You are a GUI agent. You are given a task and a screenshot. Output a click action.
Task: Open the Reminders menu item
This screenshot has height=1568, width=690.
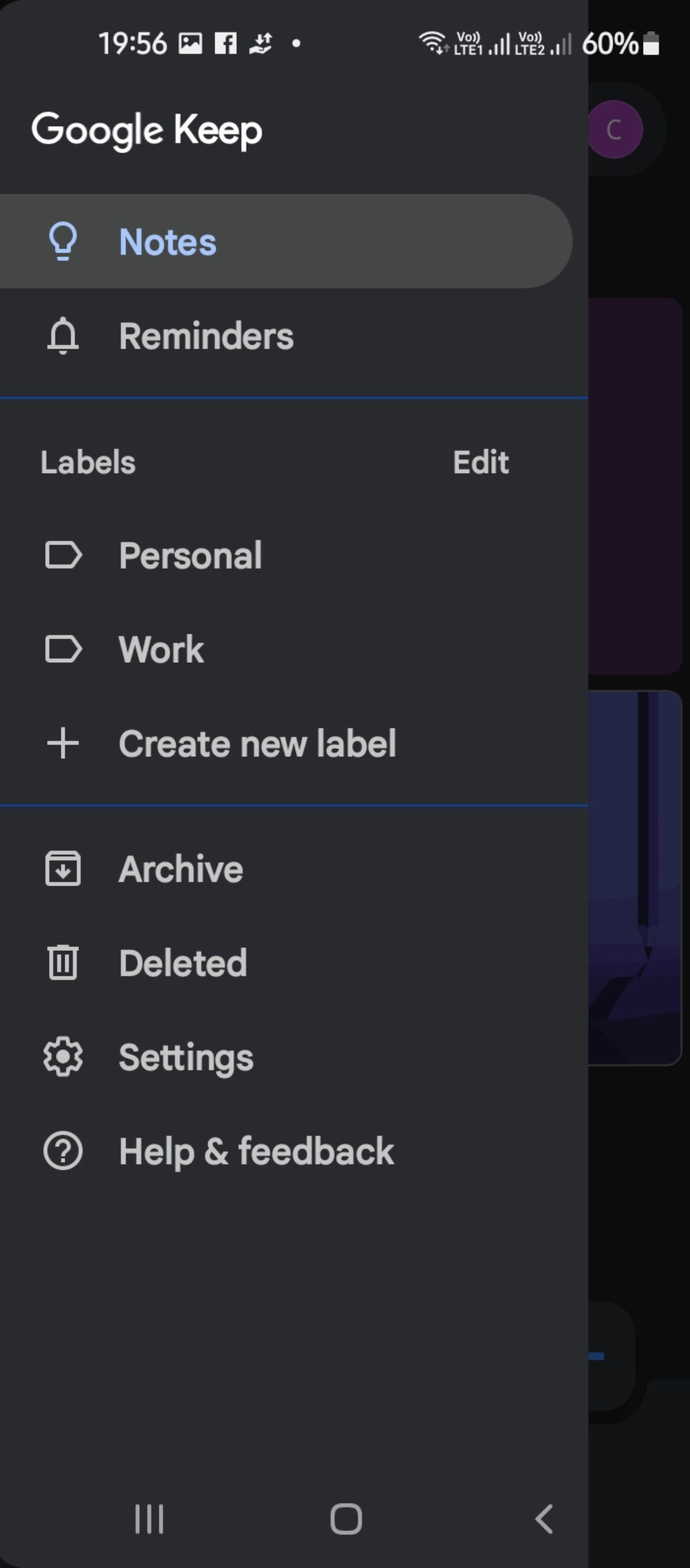(x=206, y=336)
